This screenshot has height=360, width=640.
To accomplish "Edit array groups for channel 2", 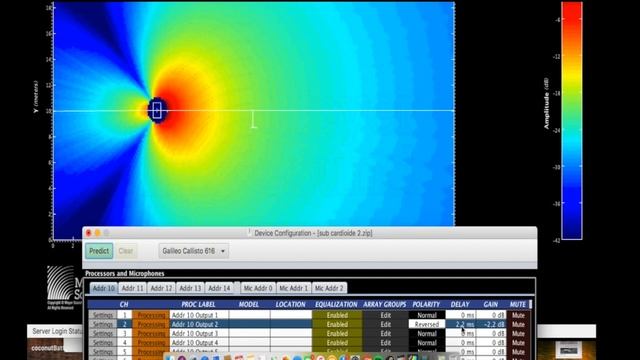I will [385, 324].
